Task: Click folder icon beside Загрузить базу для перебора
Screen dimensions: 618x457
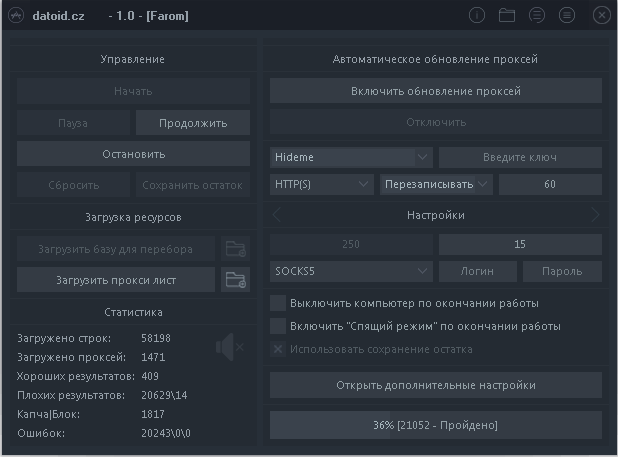Action: tap(235, 248)
